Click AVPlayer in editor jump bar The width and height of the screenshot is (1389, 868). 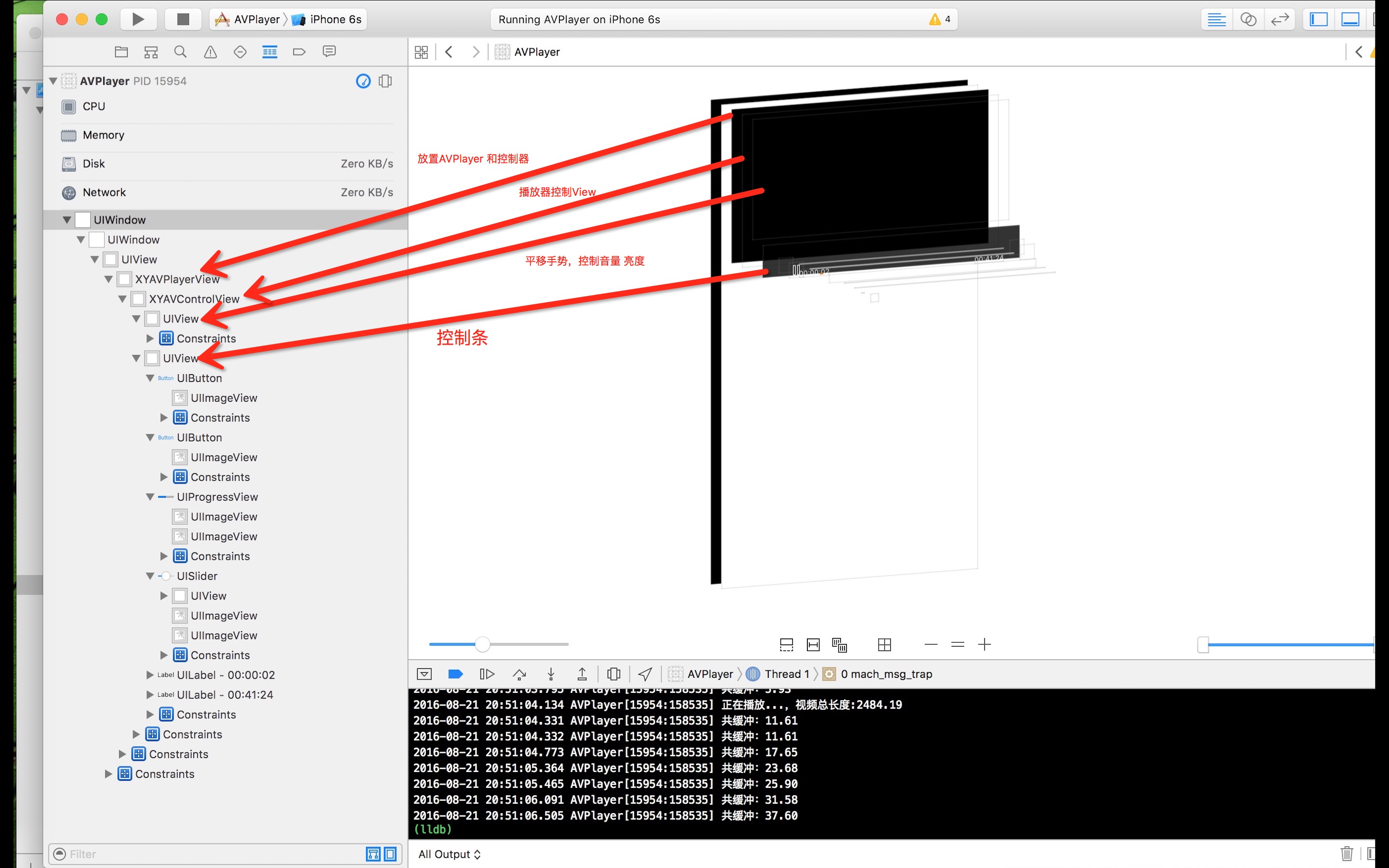coord(528,52)
